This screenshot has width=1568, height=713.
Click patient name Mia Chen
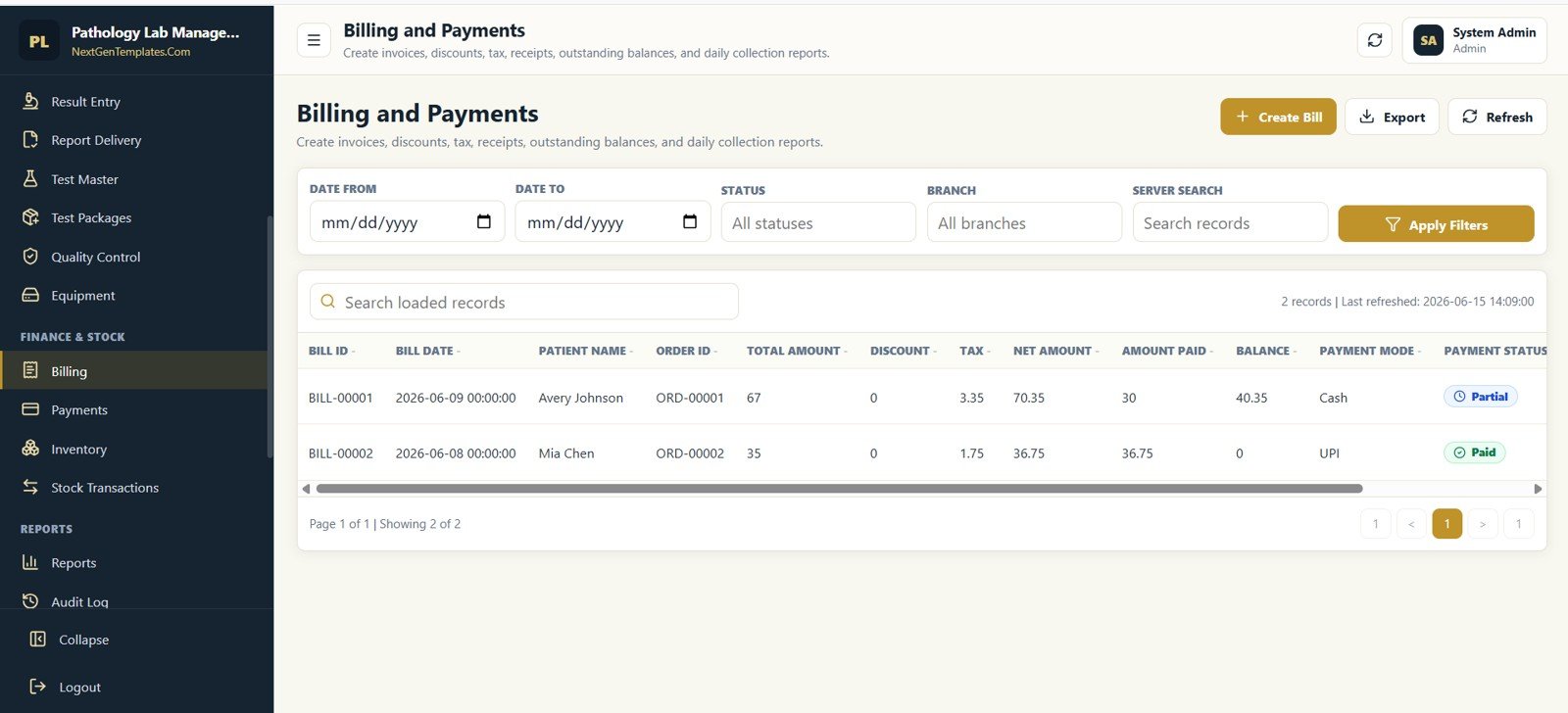(x=566, y=453)
